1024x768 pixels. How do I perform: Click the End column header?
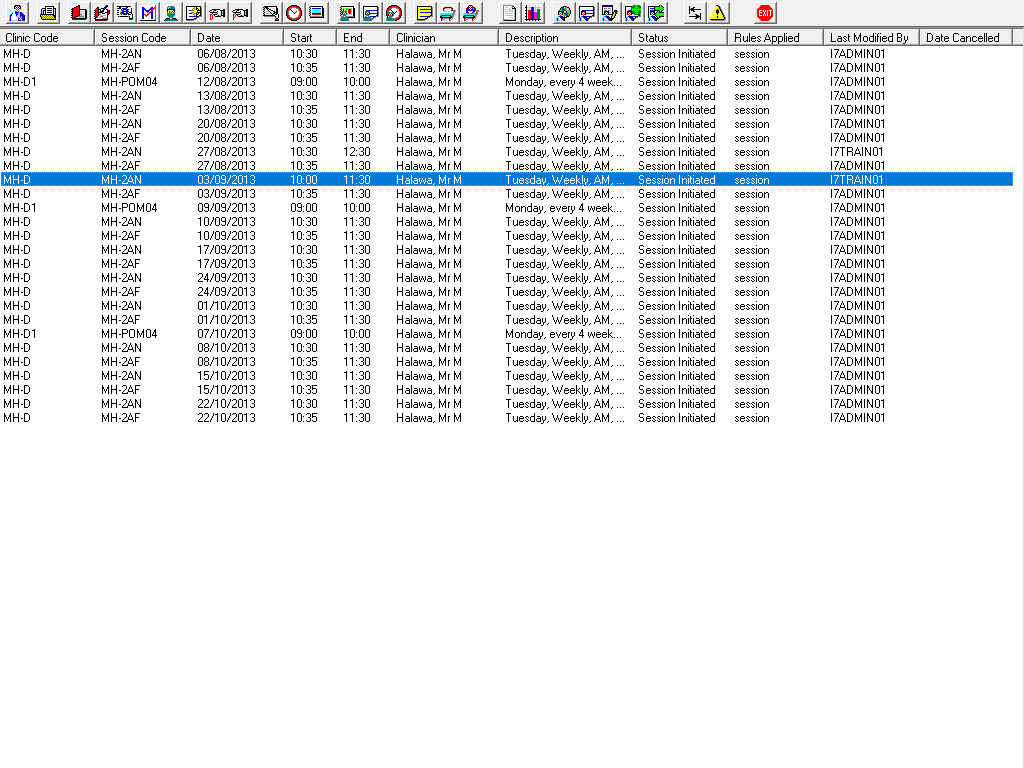[x=363, y=38]
